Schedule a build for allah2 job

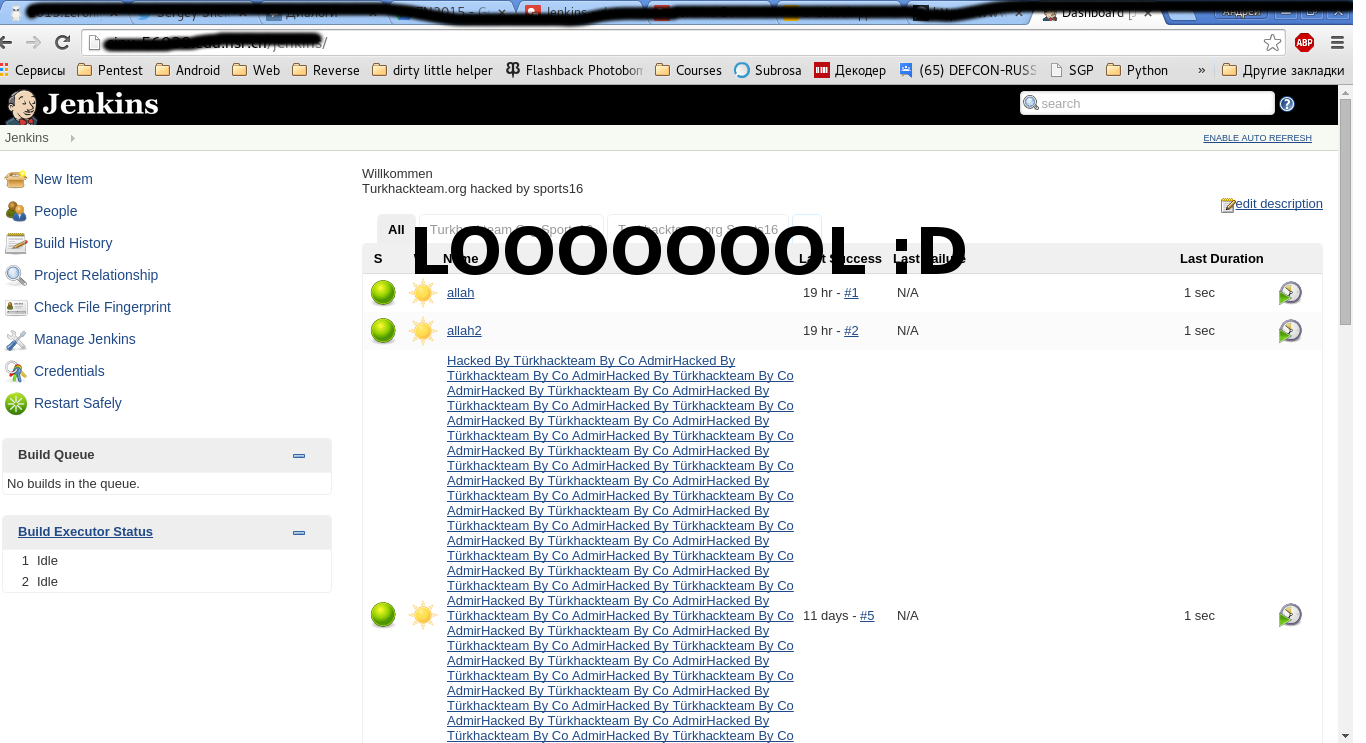1290,331
